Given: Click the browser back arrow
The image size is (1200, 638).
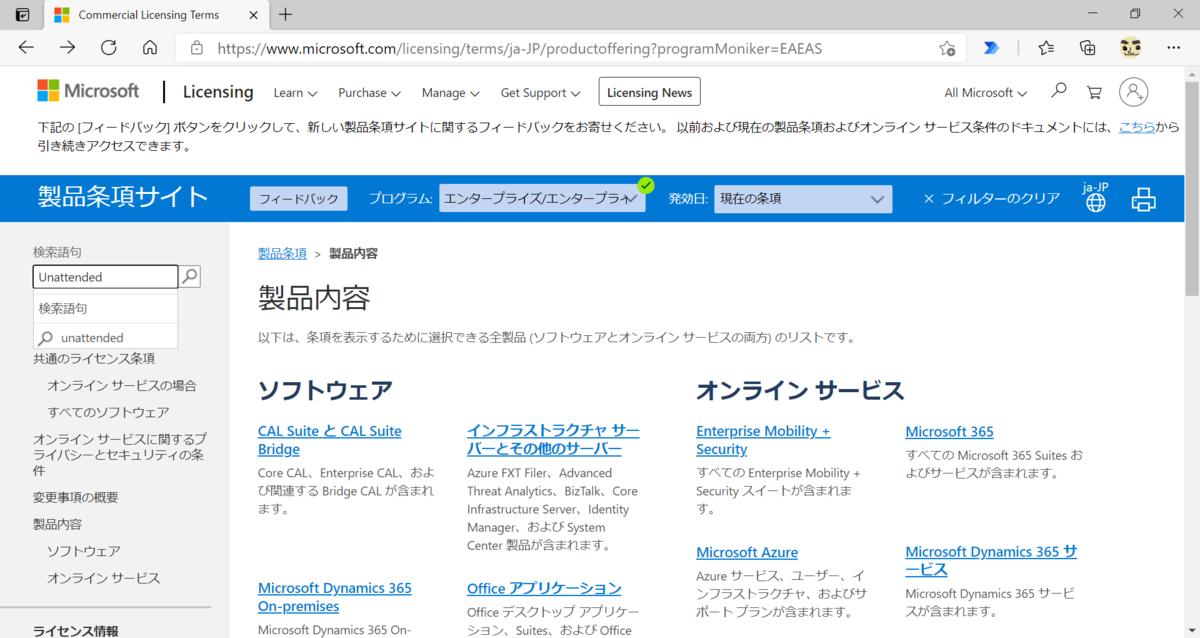Looking at the screenshot, I should pos(26,47).
